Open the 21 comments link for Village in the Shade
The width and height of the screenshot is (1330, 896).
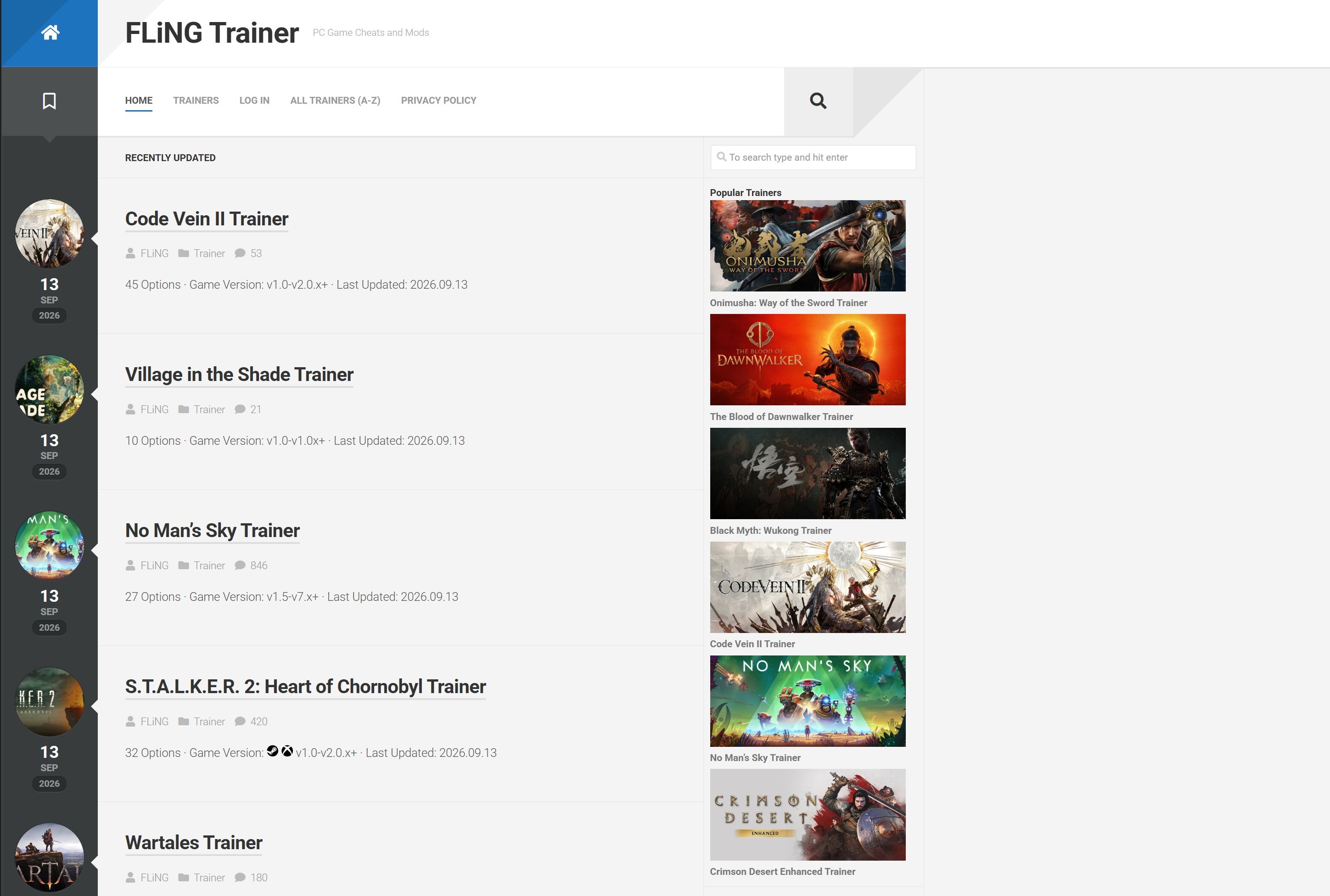pos(255,409)
